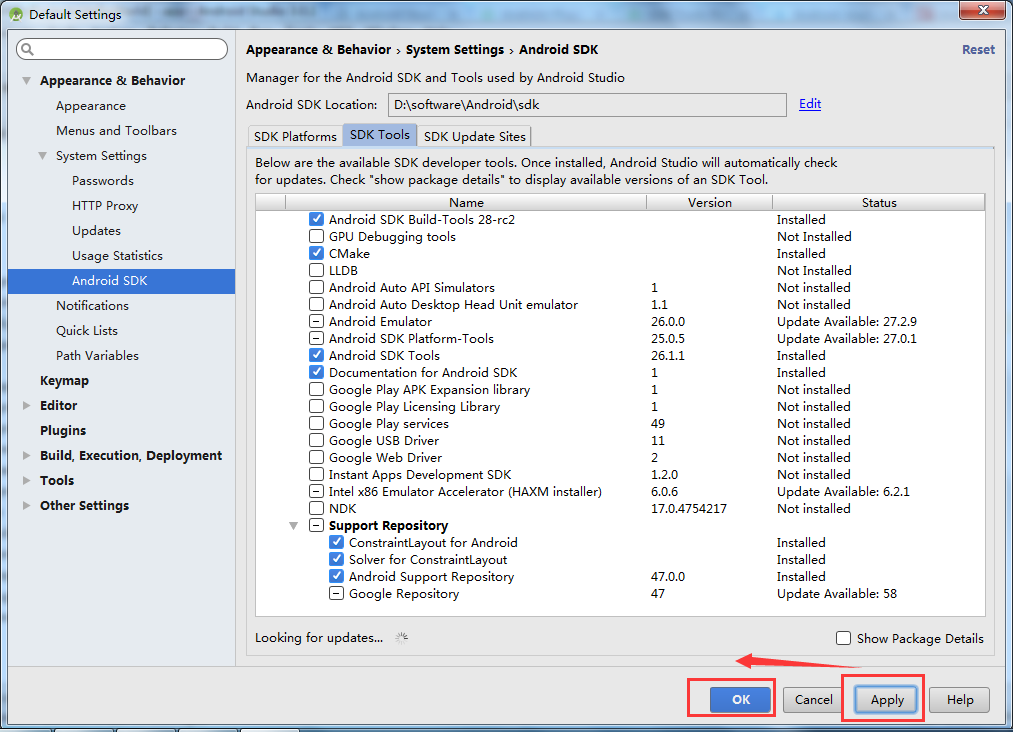Collapse System Settings tree node
This screenshot has height=732, width=1013.
click(43, 156)
